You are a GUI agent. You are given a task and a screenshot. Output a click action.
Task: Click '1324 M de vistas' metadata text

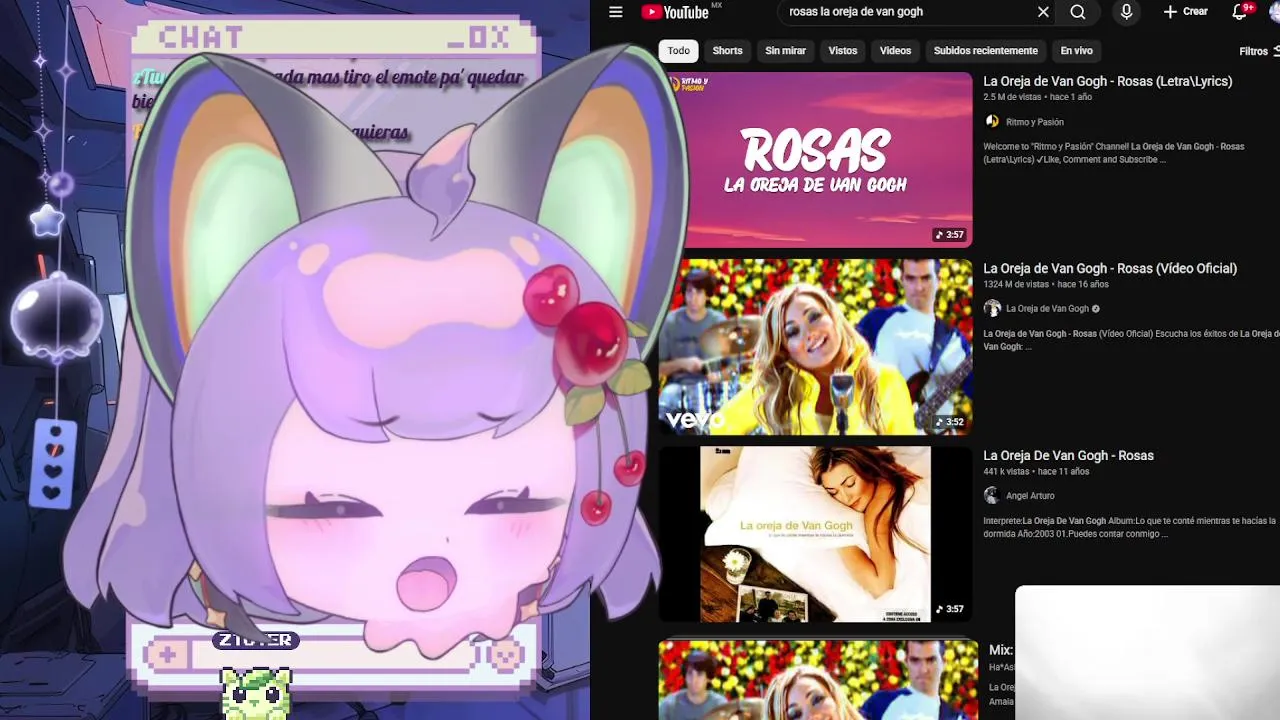tap(1017, 284)
